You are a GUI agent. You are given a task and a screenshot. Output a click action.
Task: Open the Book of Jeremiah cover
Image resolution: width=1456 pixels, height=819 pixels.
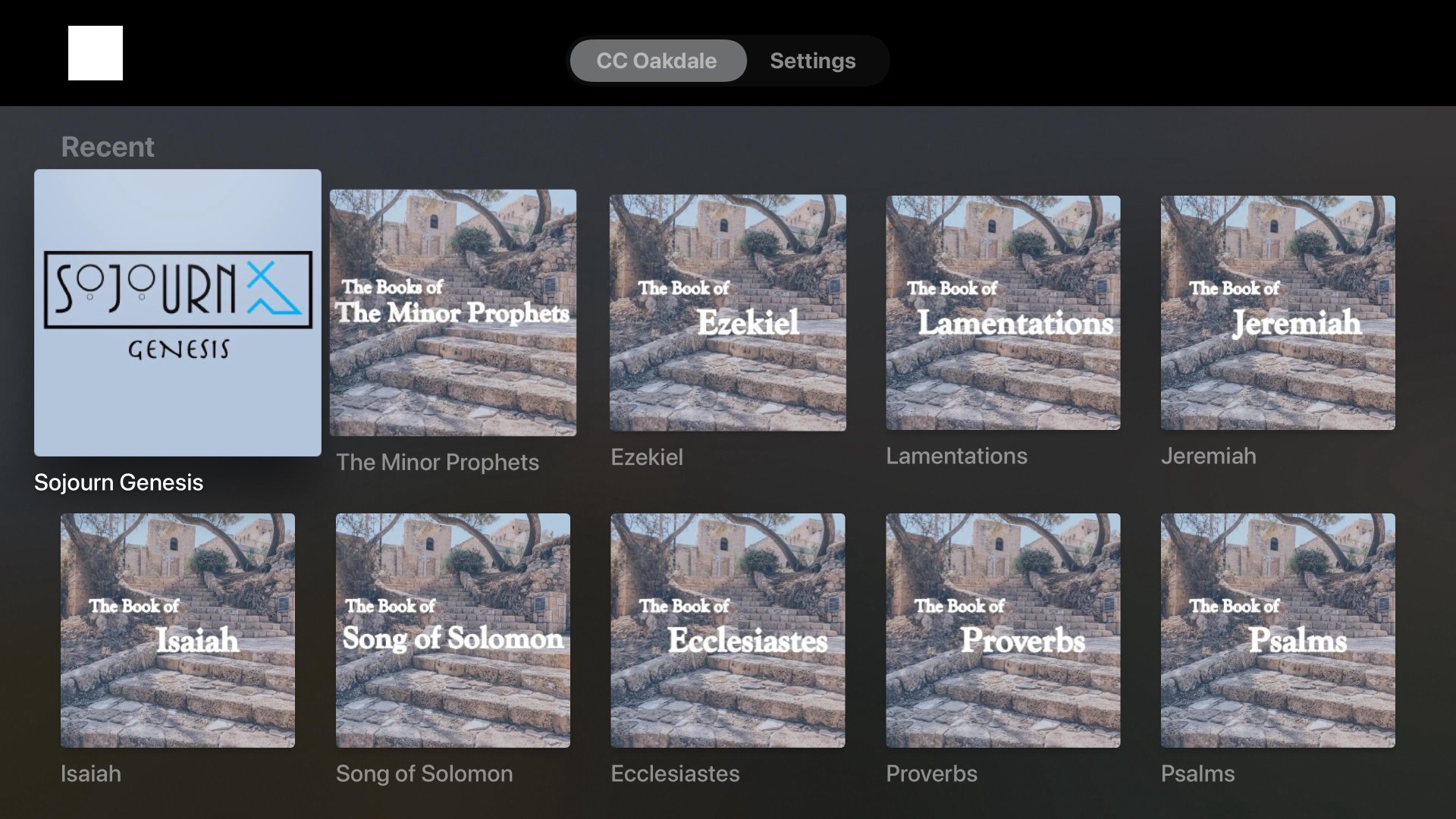(x=1278, y=312)
